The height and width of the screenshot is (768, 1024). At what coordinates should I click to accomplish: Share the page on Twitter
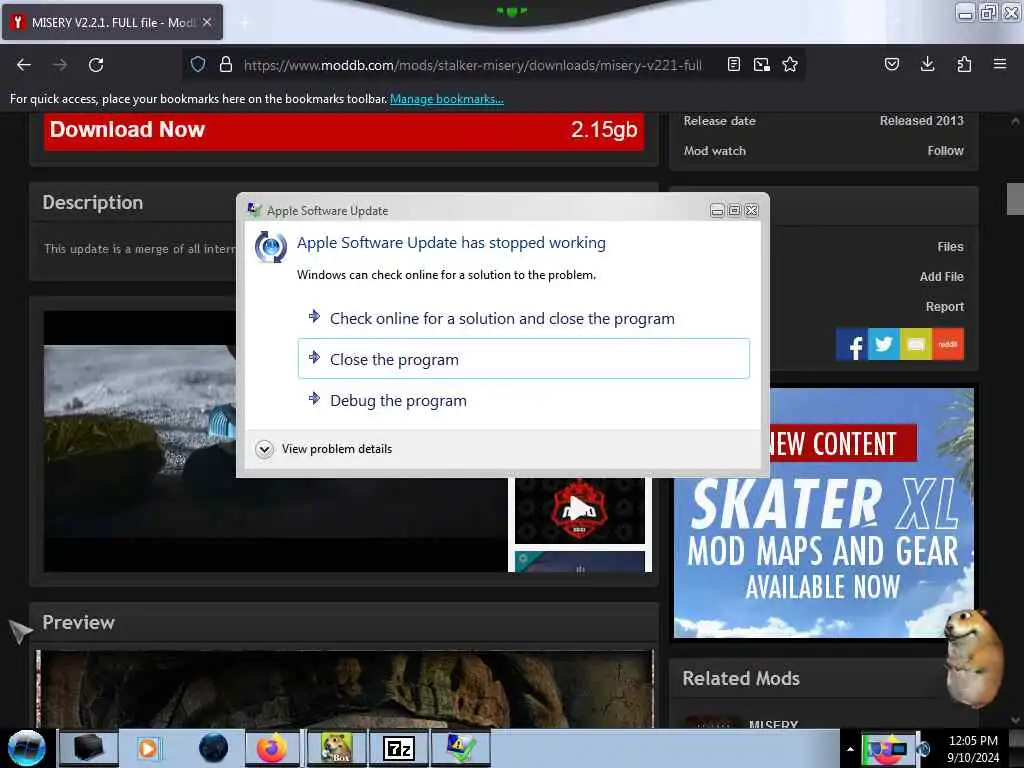tap(884, 344)
